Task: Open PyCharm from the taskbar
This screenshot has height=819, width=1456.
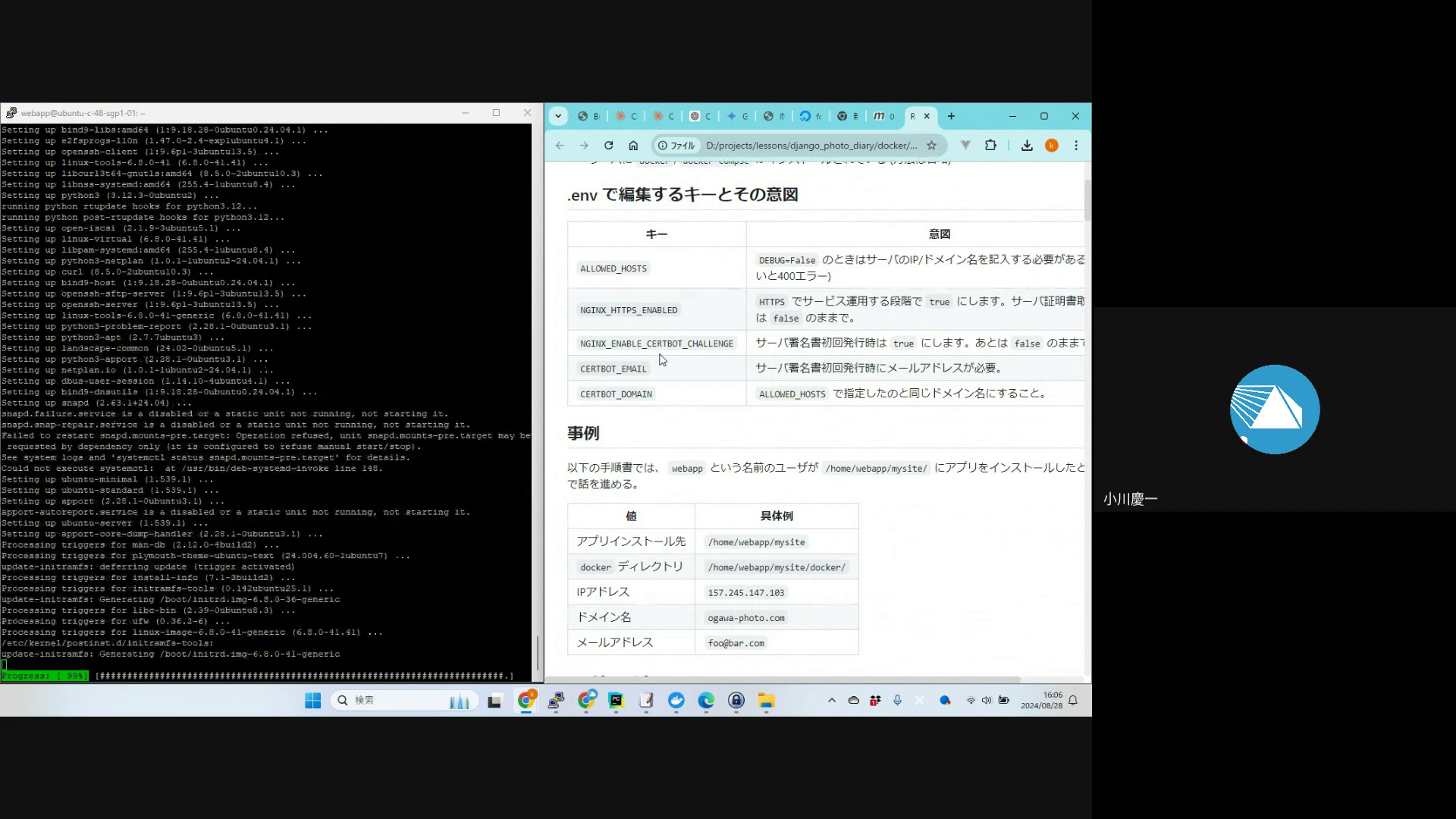Action: click(616, 701)
